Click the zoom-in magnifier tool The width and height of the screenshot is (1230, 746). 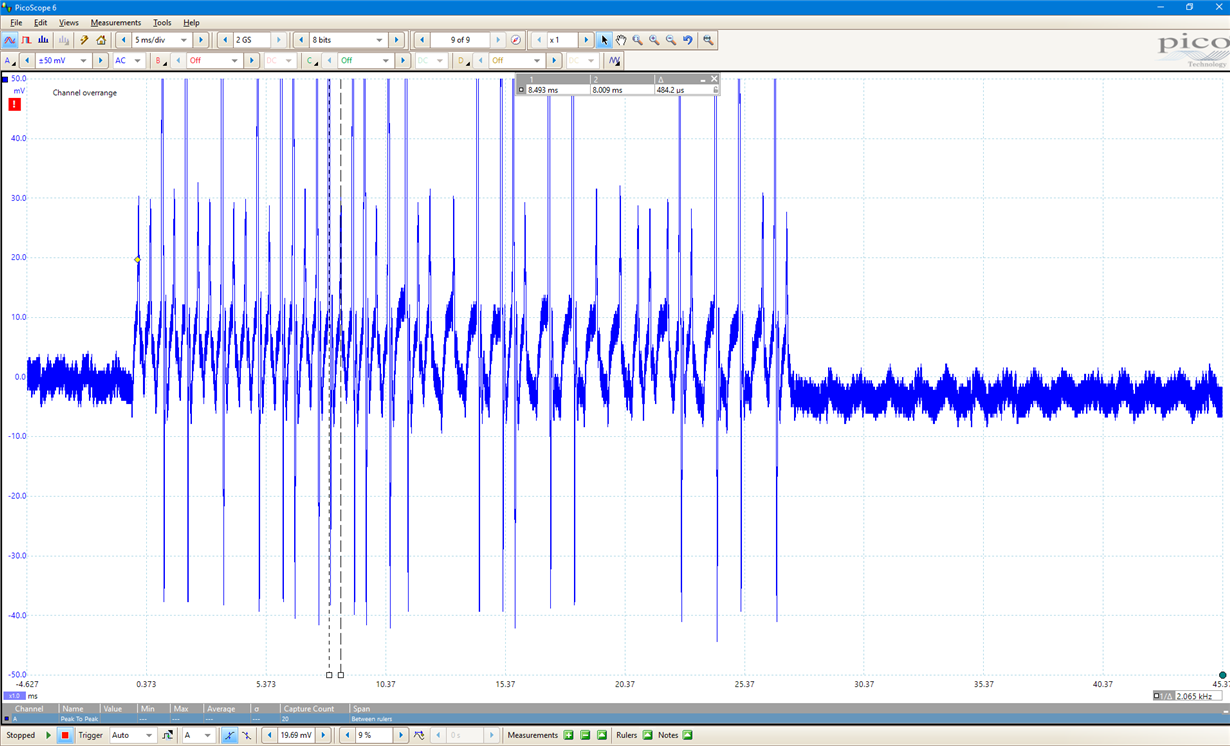[654, 40]
